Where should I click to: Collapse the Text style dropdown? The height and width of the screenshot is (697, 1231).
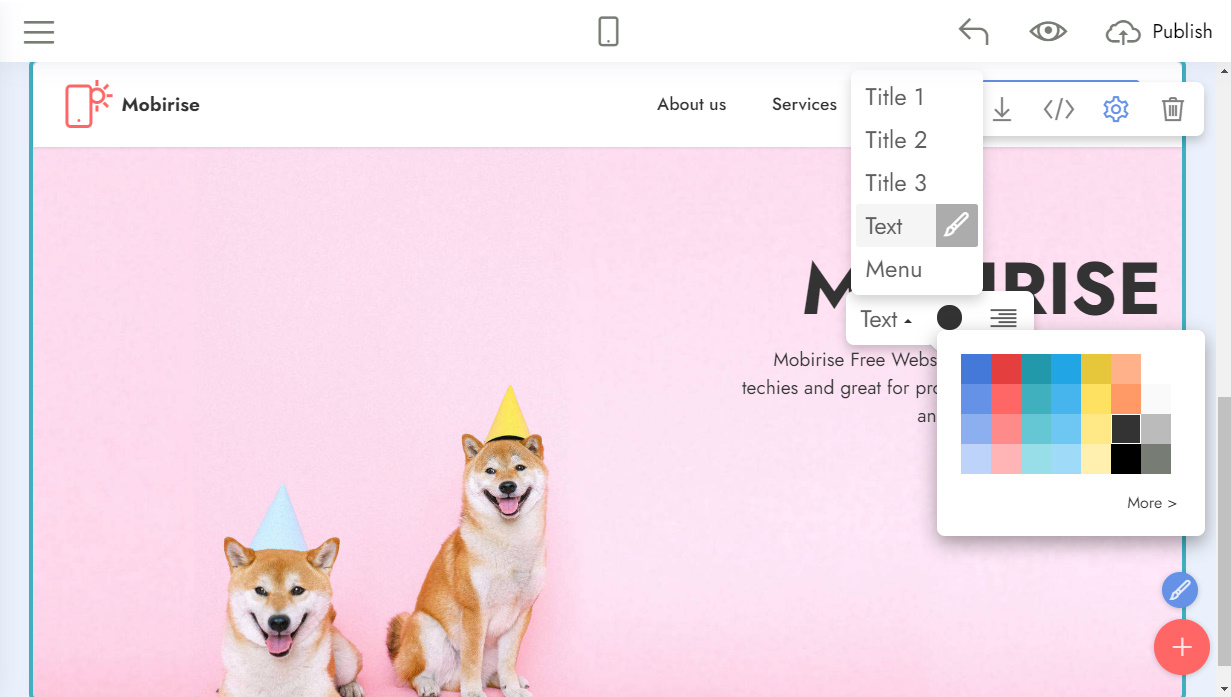pyautogui.click(x=886, y=320)
